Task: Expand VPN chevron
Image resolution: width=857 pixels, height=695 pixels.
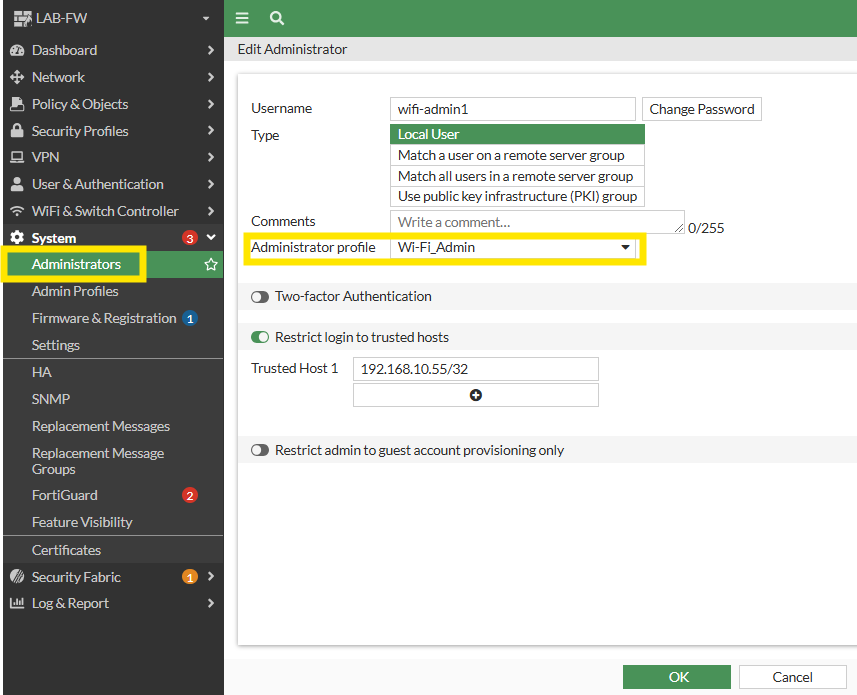Action: pos(211,157)
